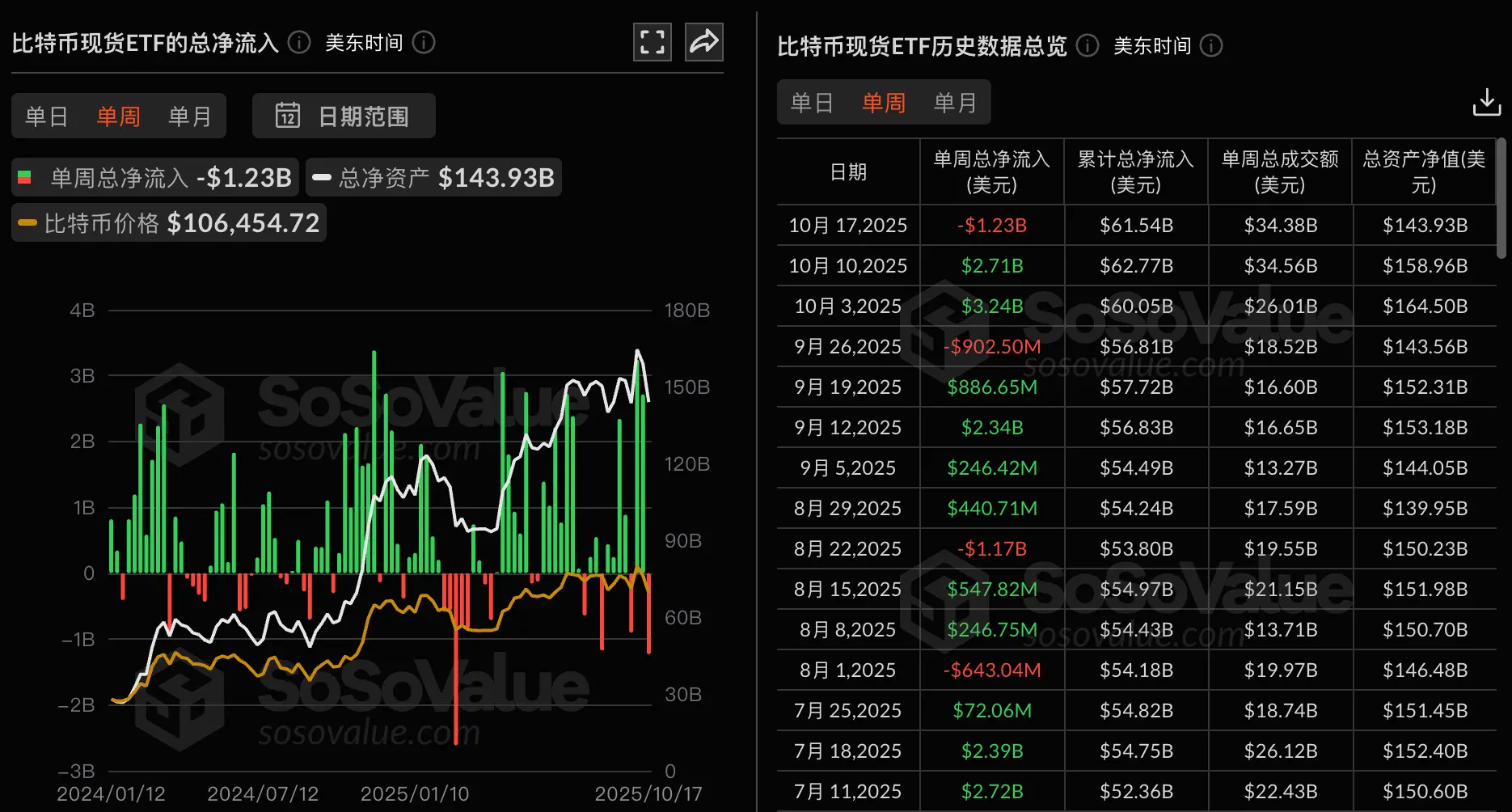1512x812 pixels.
Task: Expand the net inflow chart to fullscreen
Action: pos(652,41)
